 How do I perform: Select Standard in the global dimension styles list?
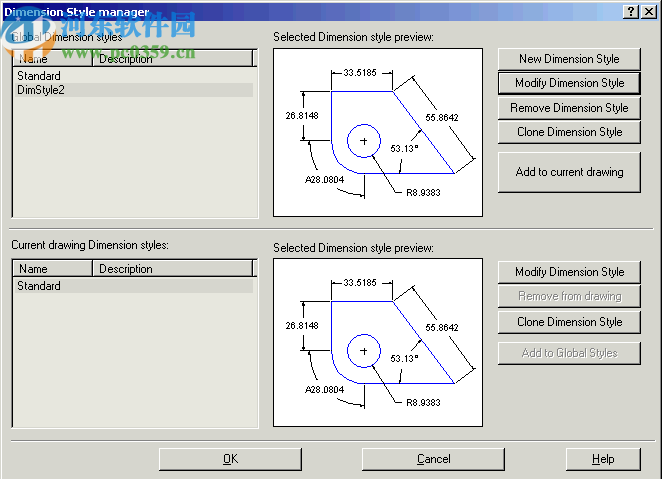tap(39, 76)
